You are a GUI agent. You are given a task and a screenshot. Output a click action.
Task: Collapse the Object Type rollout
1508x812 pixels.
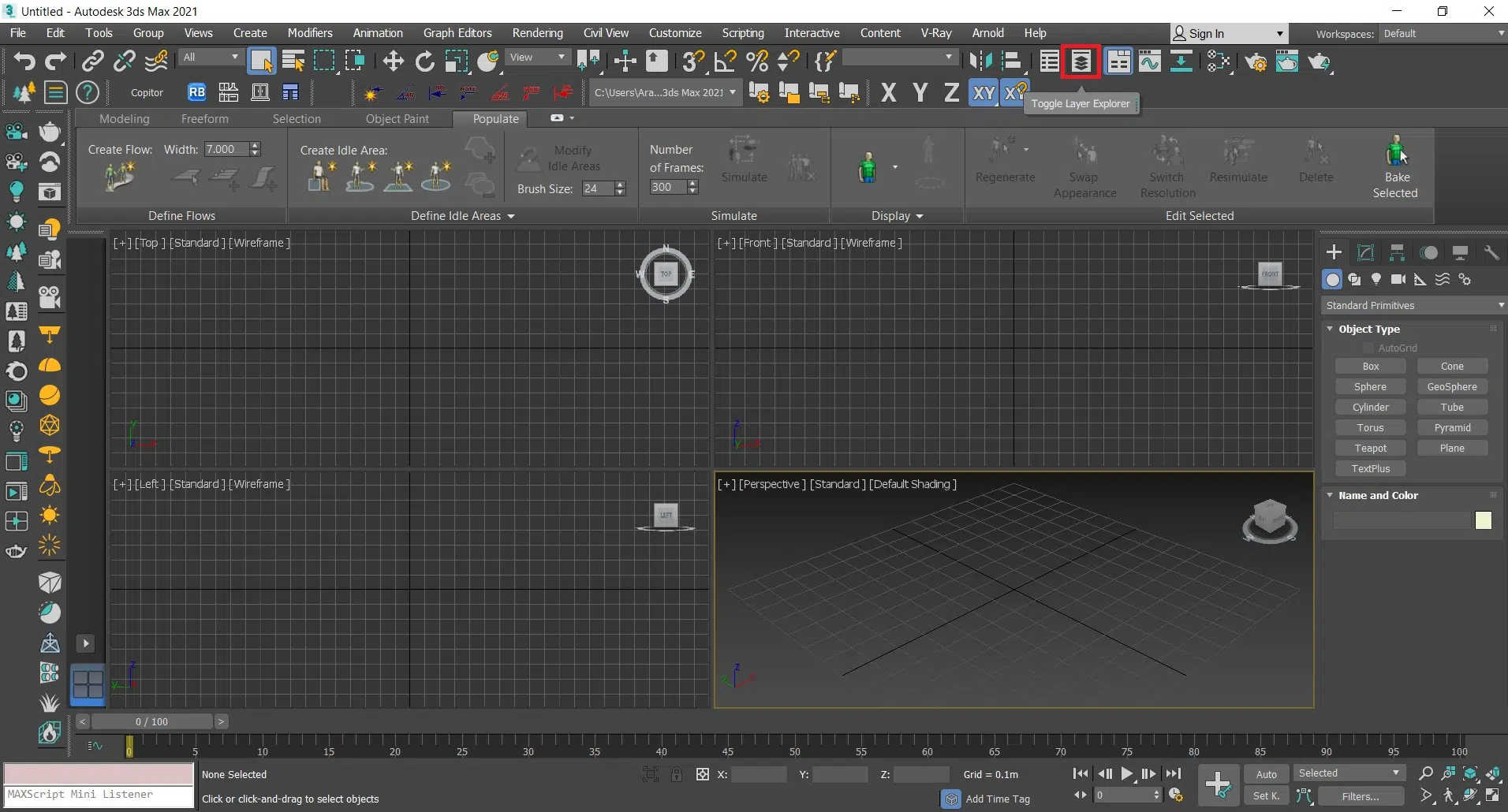click(x=1369, y=329)
